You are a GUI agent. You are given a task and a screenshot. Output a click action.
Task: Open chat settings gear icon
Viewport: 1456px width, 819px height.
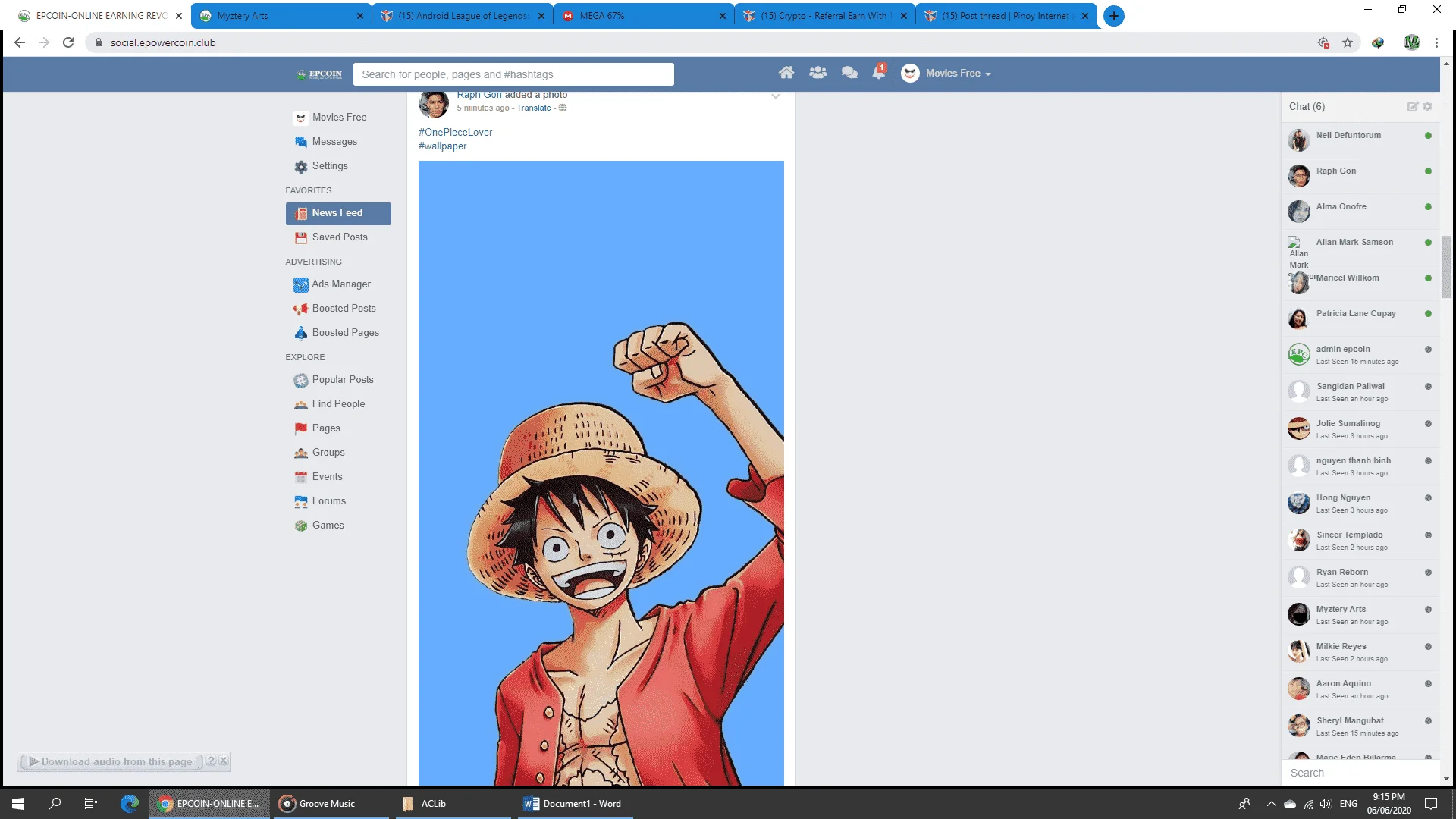[1428, 107]
